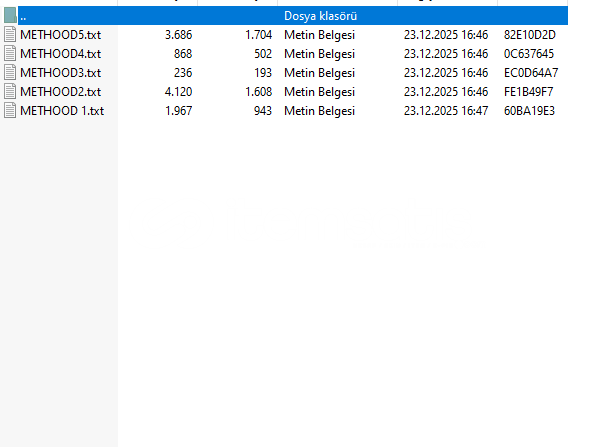This screenshot has width=615, height=447.
Task: Click the checksum EC0D64A7
Action: coord(531,73)
